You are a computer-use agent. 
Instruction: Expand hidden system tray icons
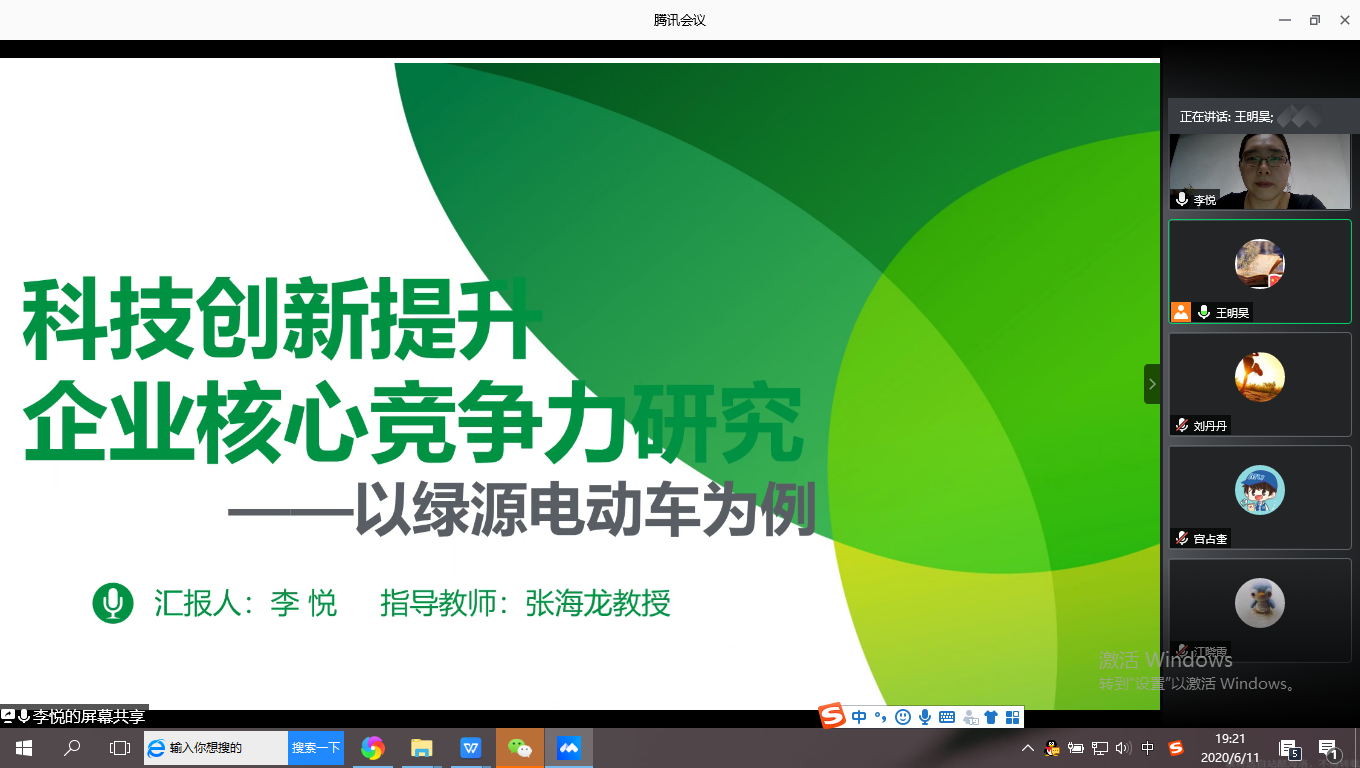coord(1027,748)
